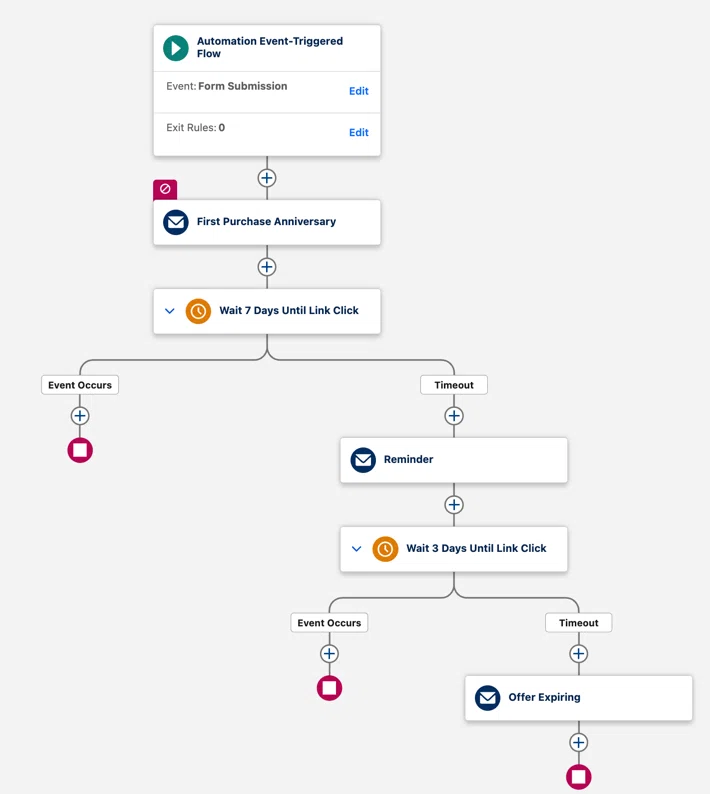This screenshot has height=794, width=710.
Task: Click the end stop icon below Offer Expiring
Action: click(x=579, y=777)
